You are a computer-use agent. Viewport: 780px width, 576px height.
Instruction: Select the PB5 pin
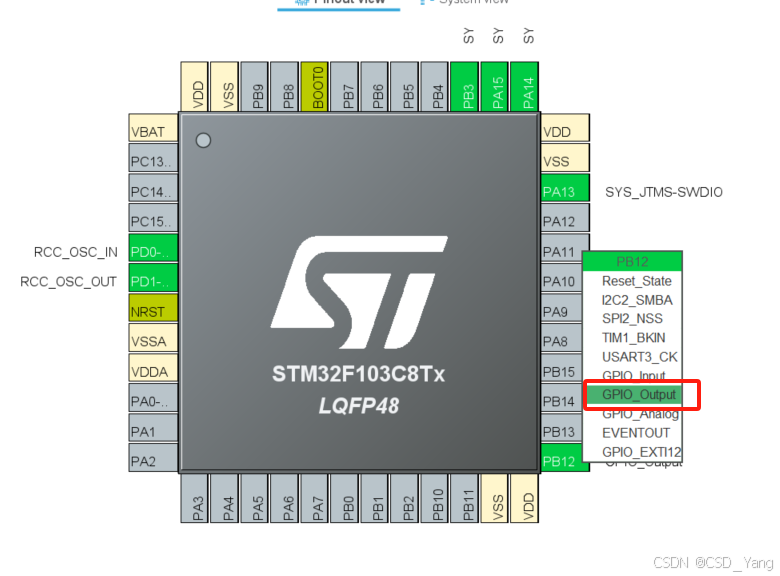[x=404, y=87]
